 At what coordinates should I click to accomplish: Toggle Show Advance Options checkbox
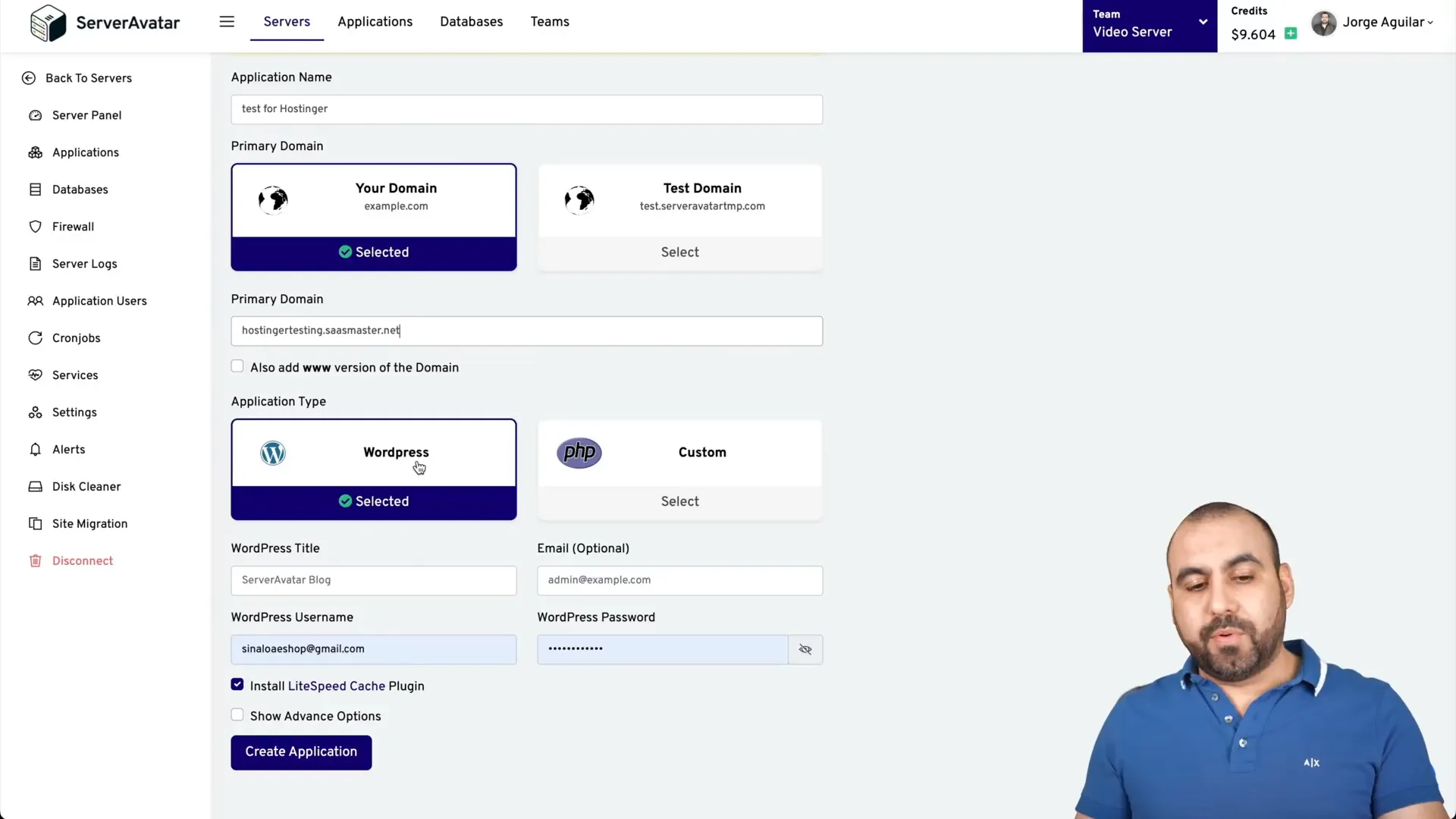pos(237,714)
